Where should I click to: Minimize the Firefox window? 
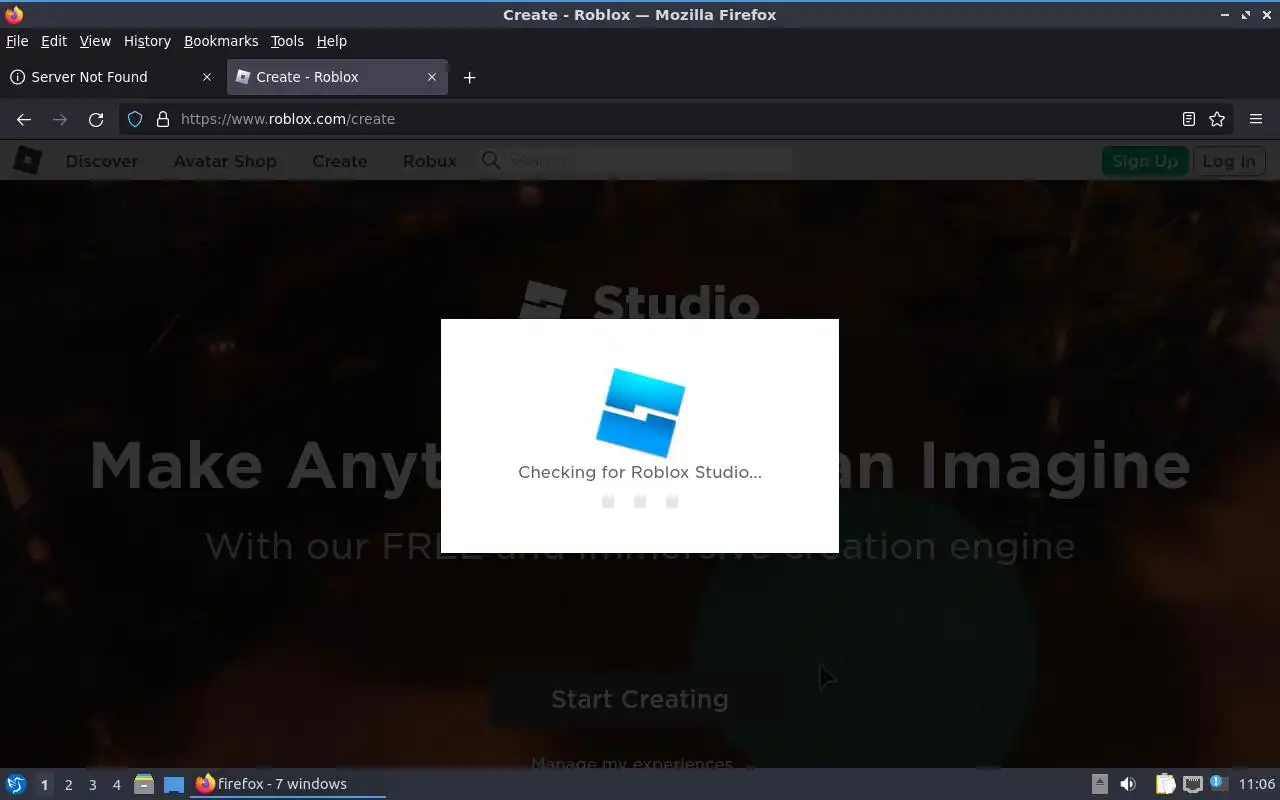1225,15
